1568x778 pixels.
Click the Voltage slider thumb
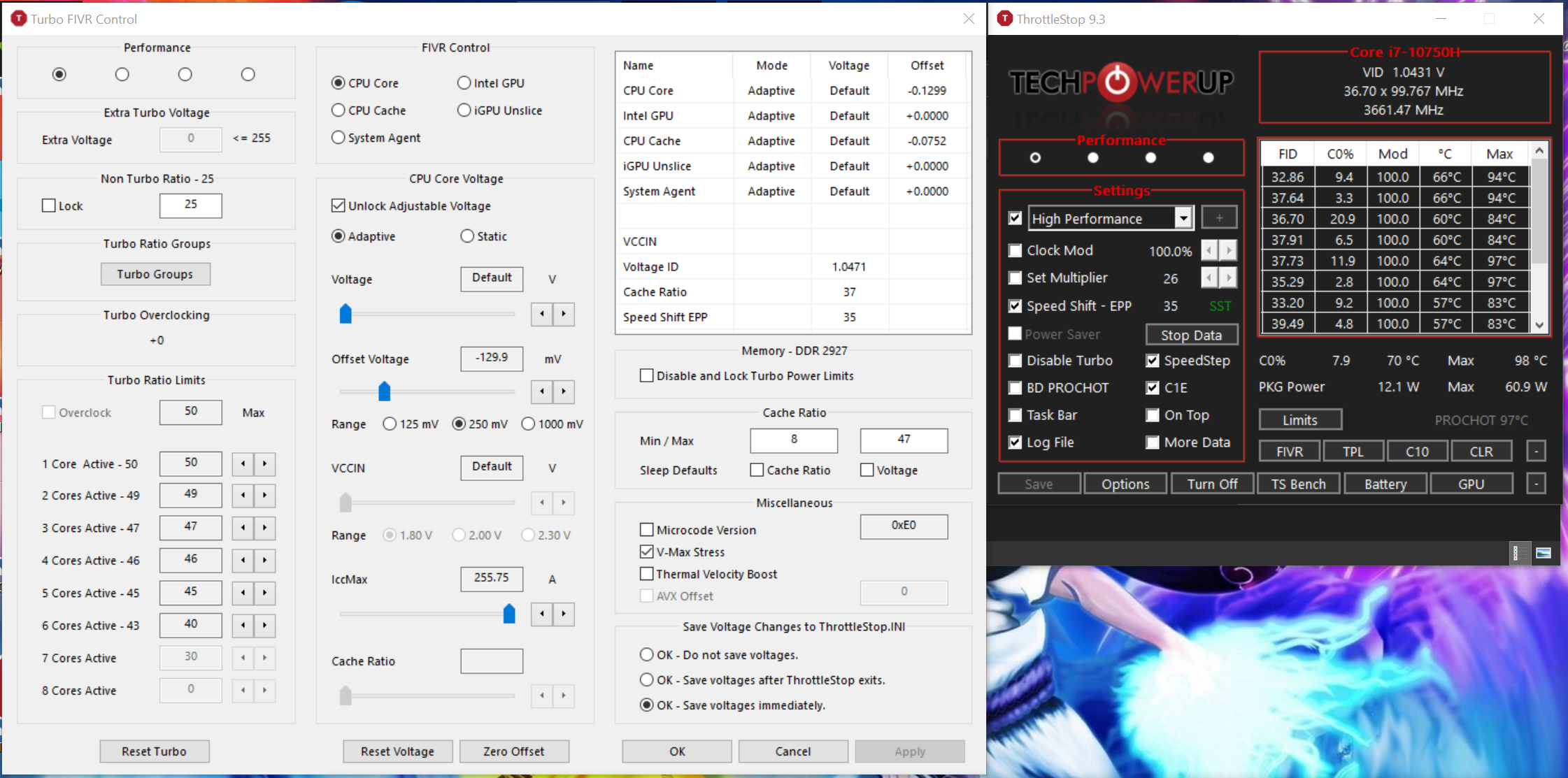point(345,314)
